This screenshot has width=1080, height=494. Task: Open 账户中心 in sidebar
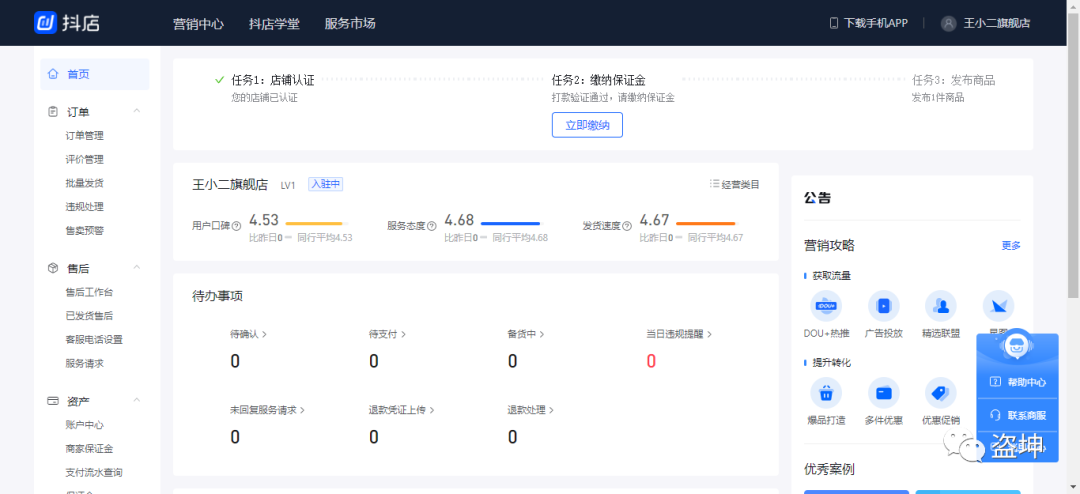(x=85, y=425)
